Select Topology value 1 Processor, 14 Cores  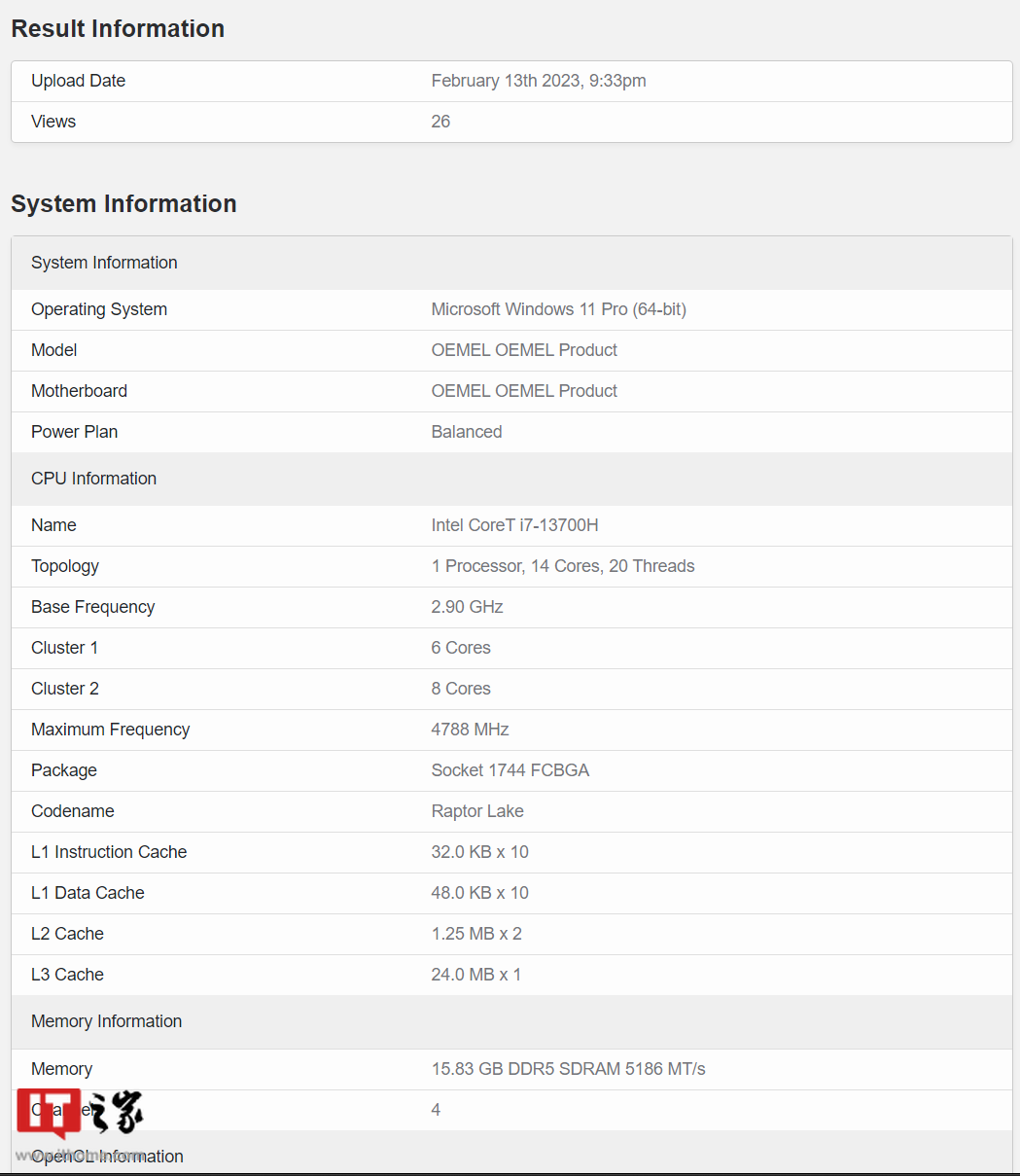563,566
